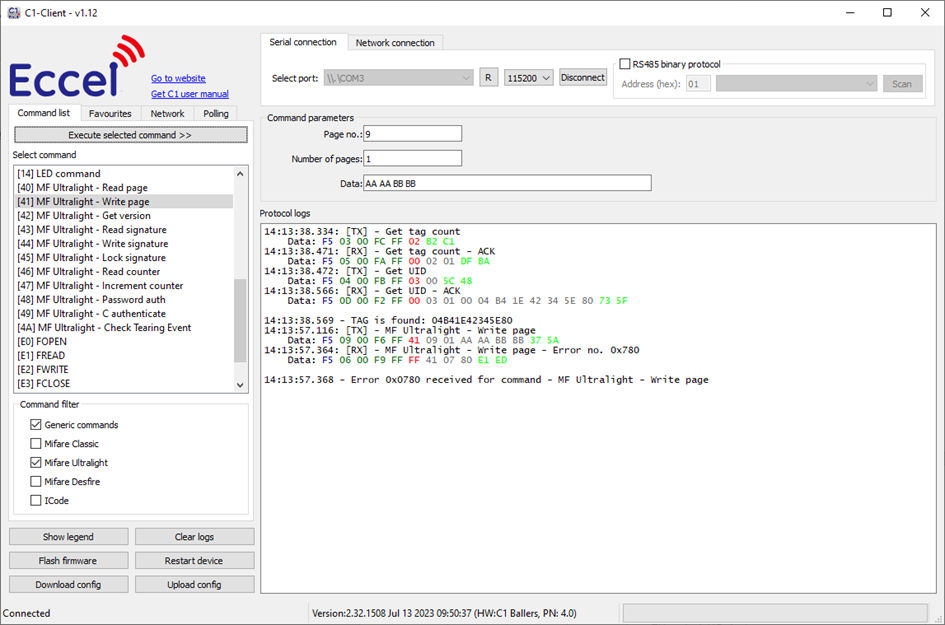Switch to the Polling tab
The image size is (945, 625).
click(216, 114)
